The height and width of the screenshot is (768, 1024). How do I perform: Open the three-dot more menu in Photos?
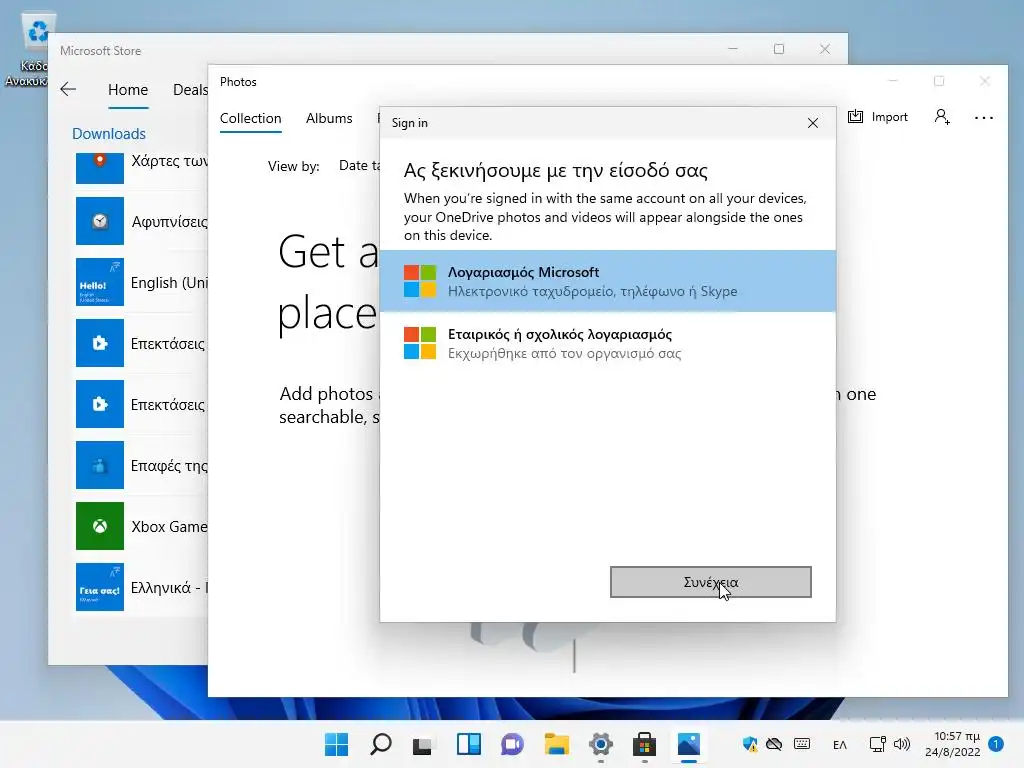tap(984, 118)
